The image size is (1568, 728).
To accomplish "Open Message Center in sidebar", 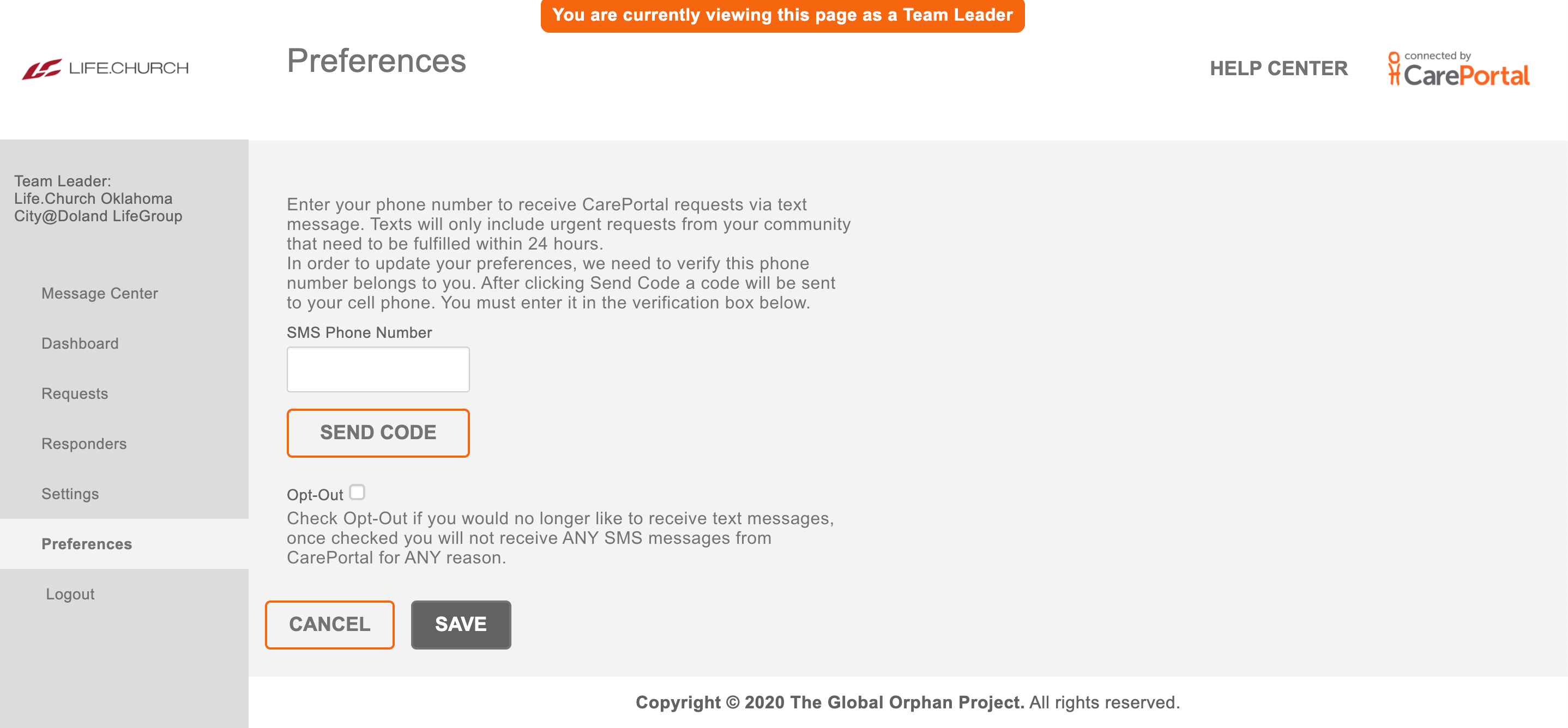I will click(99, 293).
